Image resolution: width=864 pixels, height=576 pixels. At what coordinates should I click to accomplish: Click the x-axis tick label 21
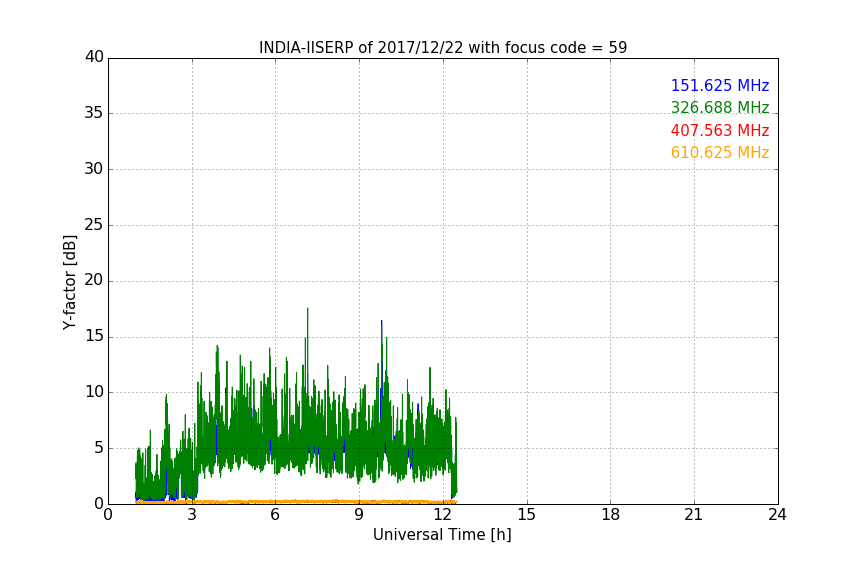pyautogui.click(x=694, y=515)
